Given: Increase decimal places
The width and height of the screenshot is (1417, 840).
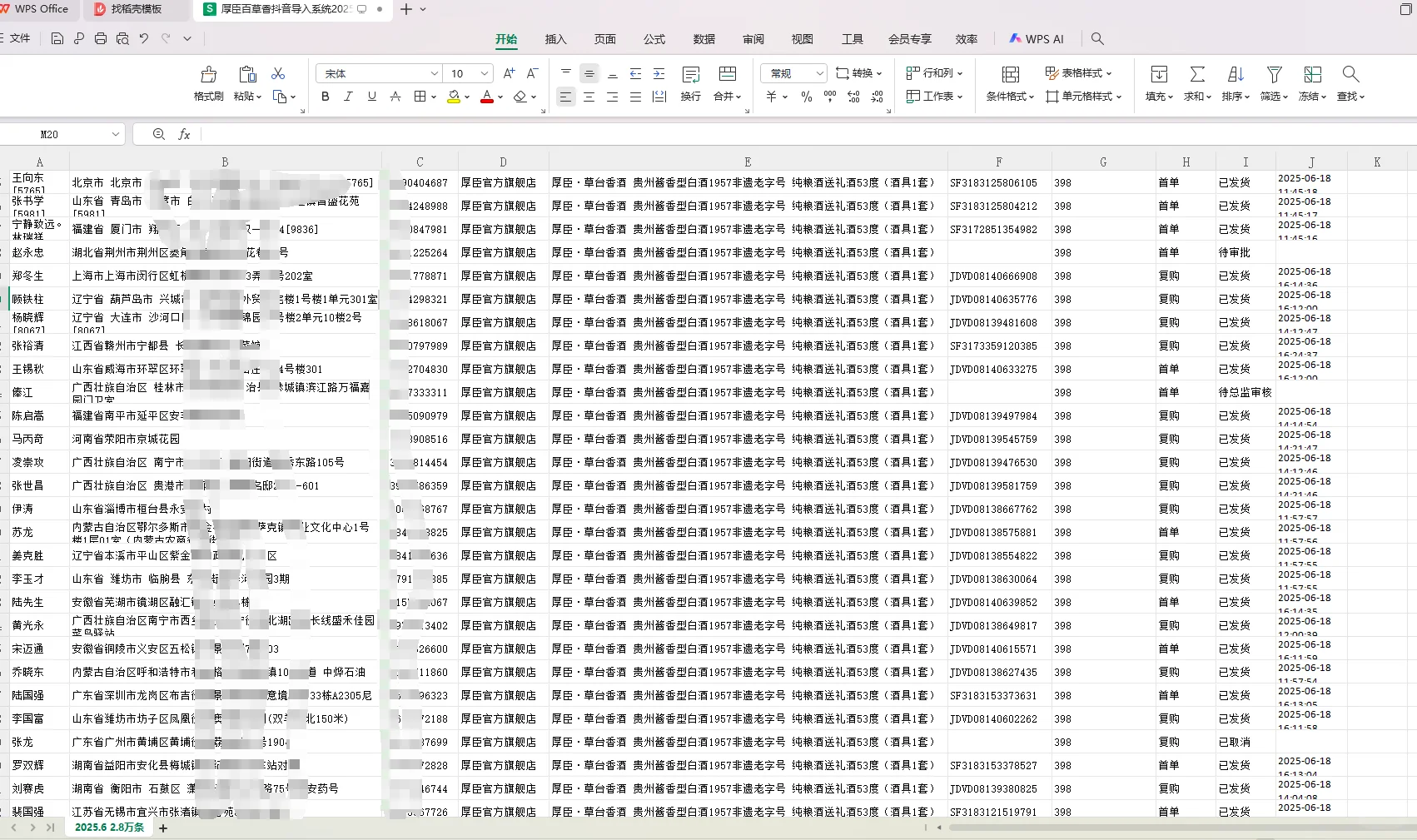Looking at the screenshot, I should (x=853, y=97).
